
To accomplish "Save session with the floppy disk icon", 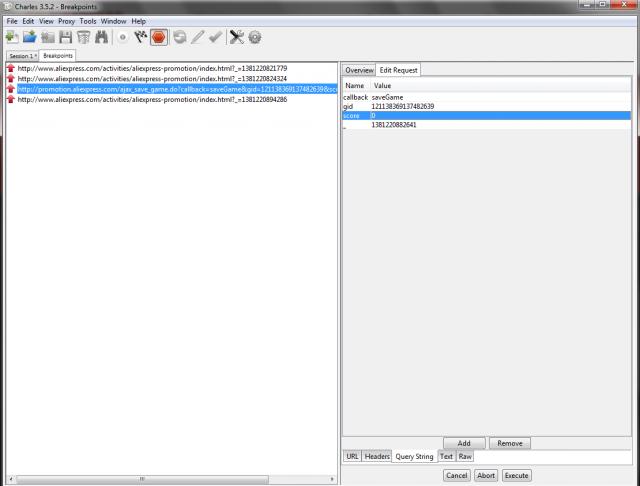I will tap(65, 37).
